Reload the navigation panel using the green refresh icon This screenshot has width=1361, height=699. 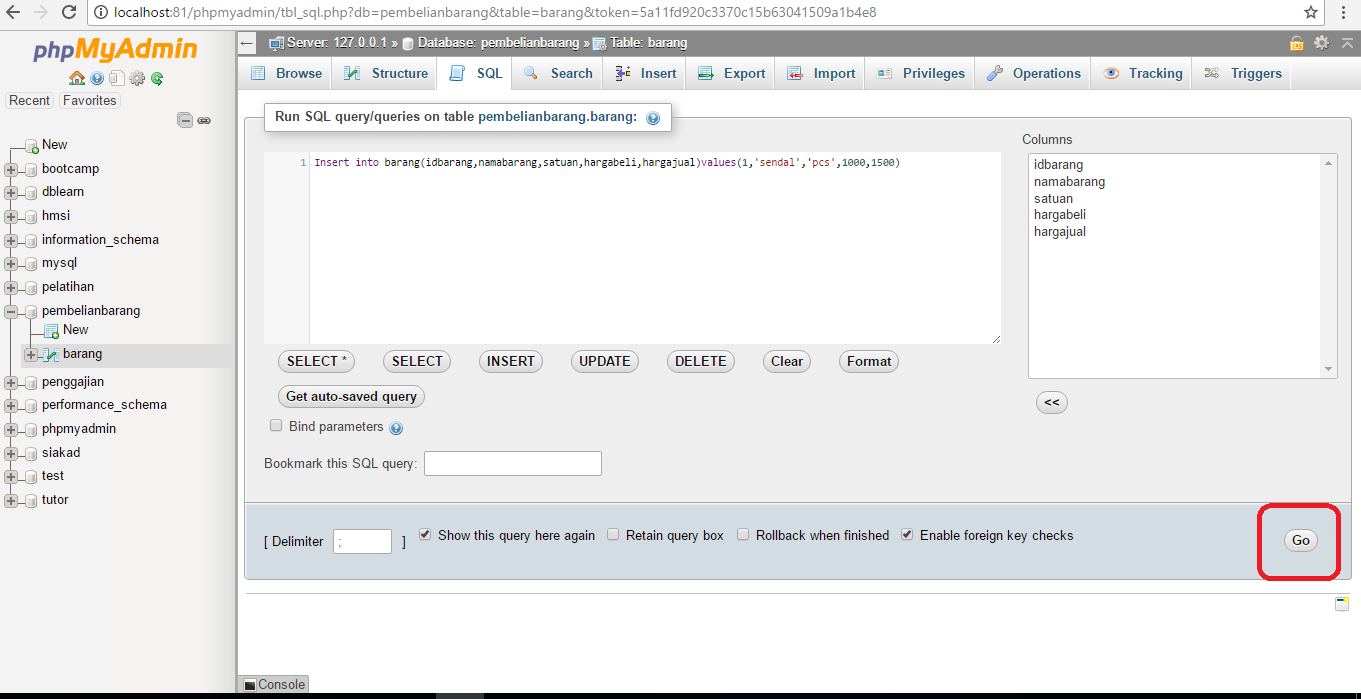tap(156, 78)
